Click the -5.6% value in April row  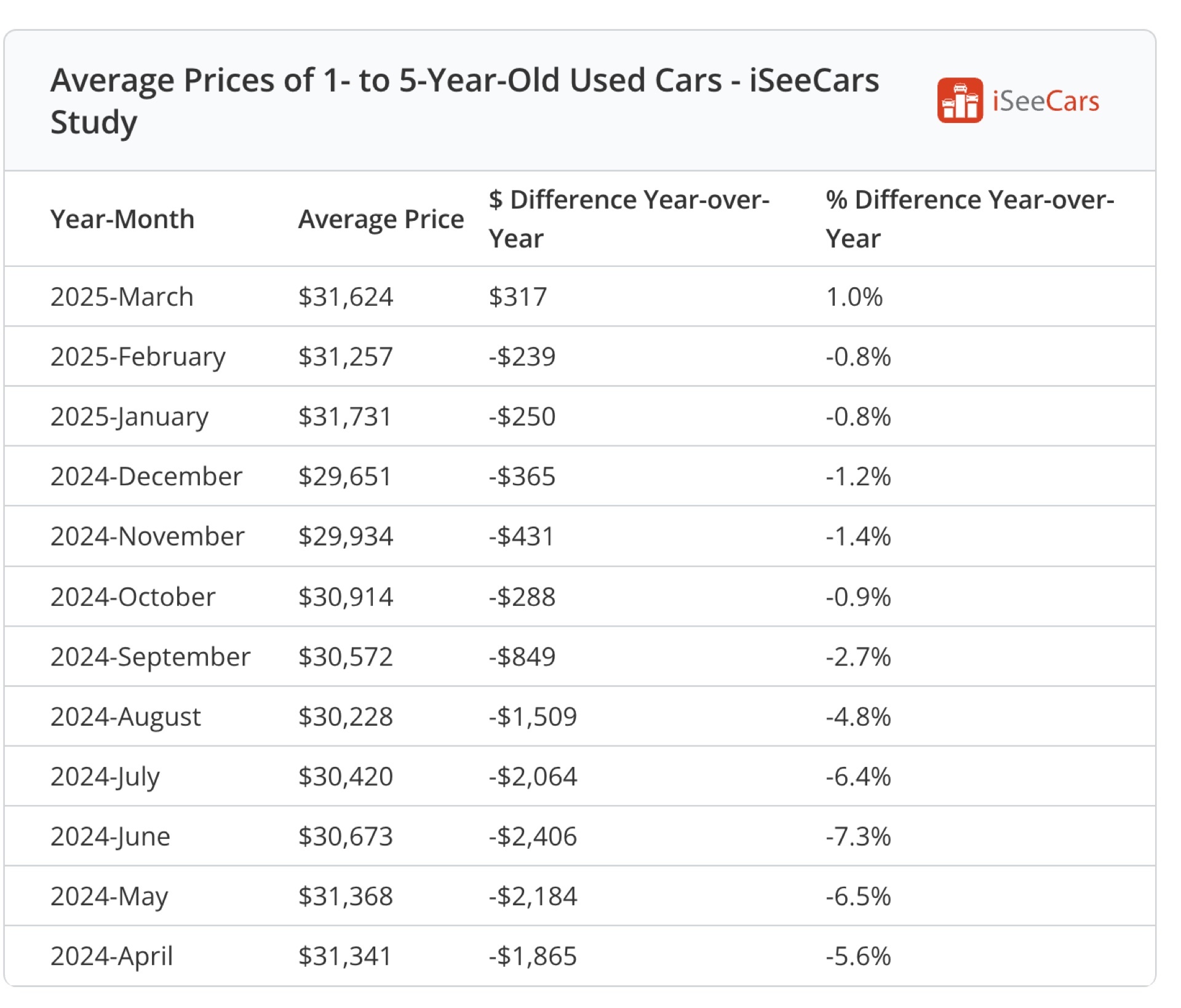pos(858,956)
